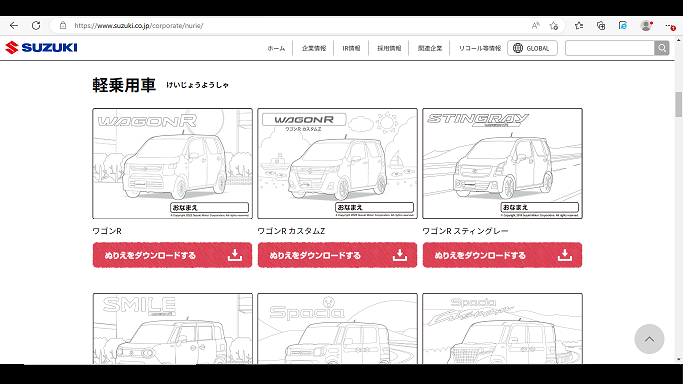Add page to favorites star icon
The height and width of the screenshot is (384, 683).
pos(554,26)
